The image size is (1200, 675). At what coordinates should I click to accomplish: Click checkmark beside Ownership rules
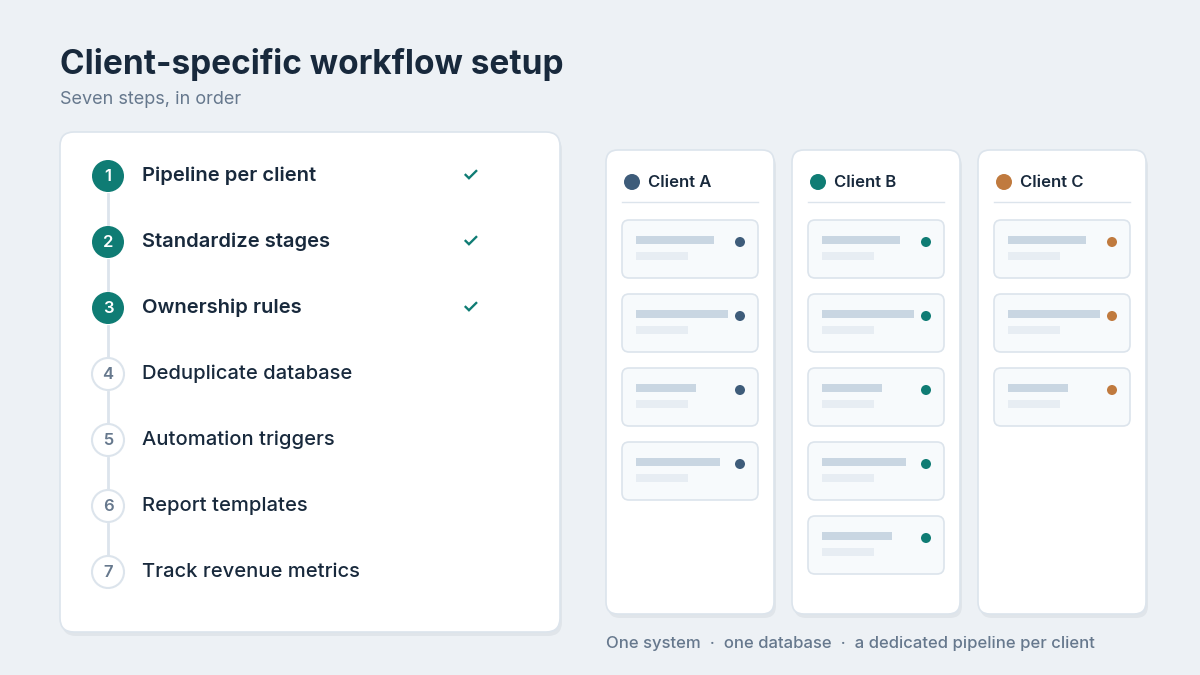tap(471, 306)
